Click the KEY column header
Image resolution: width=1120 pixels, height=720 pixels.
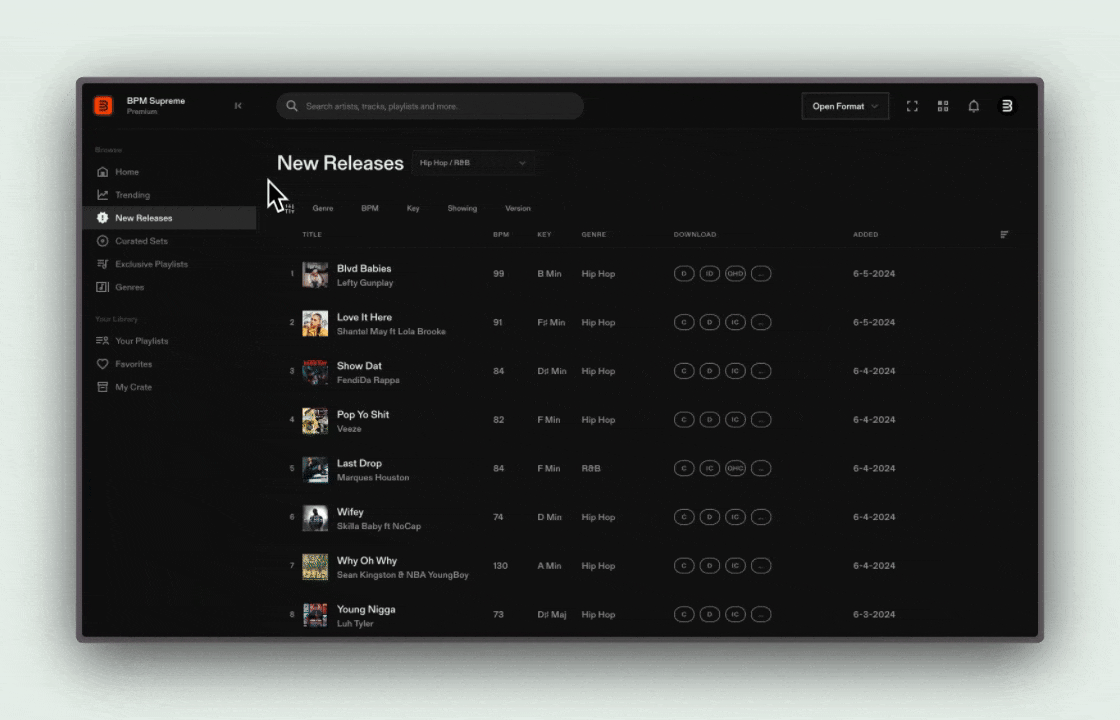544,234
